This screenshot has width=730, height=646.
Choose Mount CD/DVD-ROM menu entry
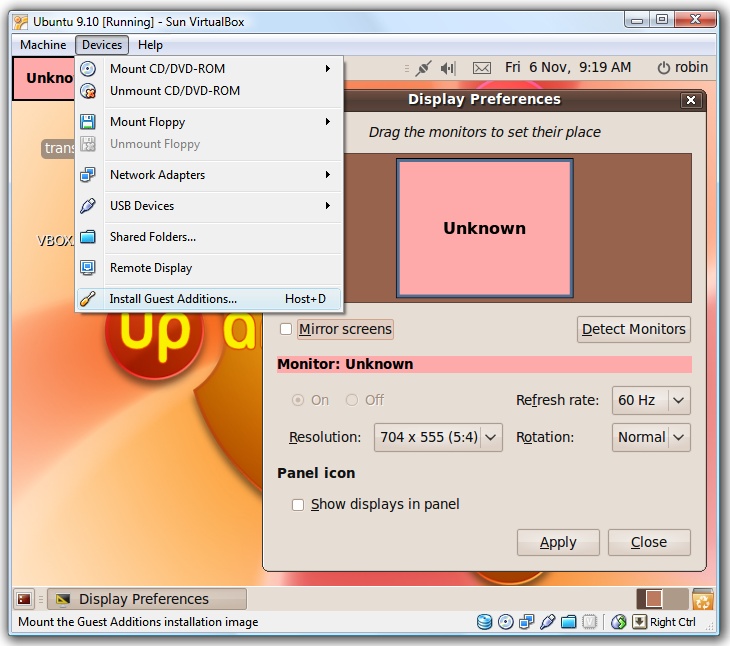point(209,69)
